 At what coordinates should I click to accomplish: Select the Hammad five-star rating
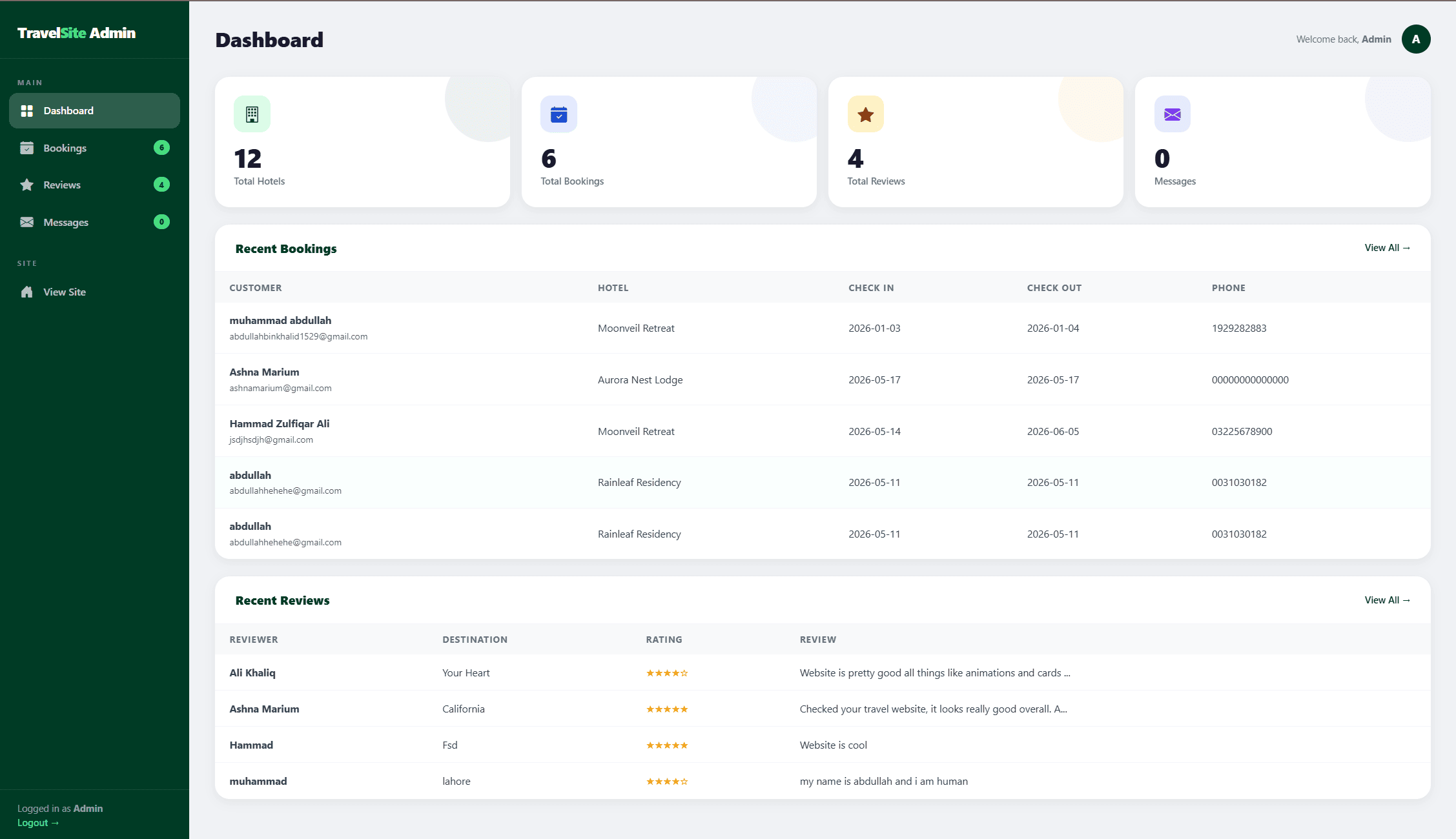coord(667,745)
